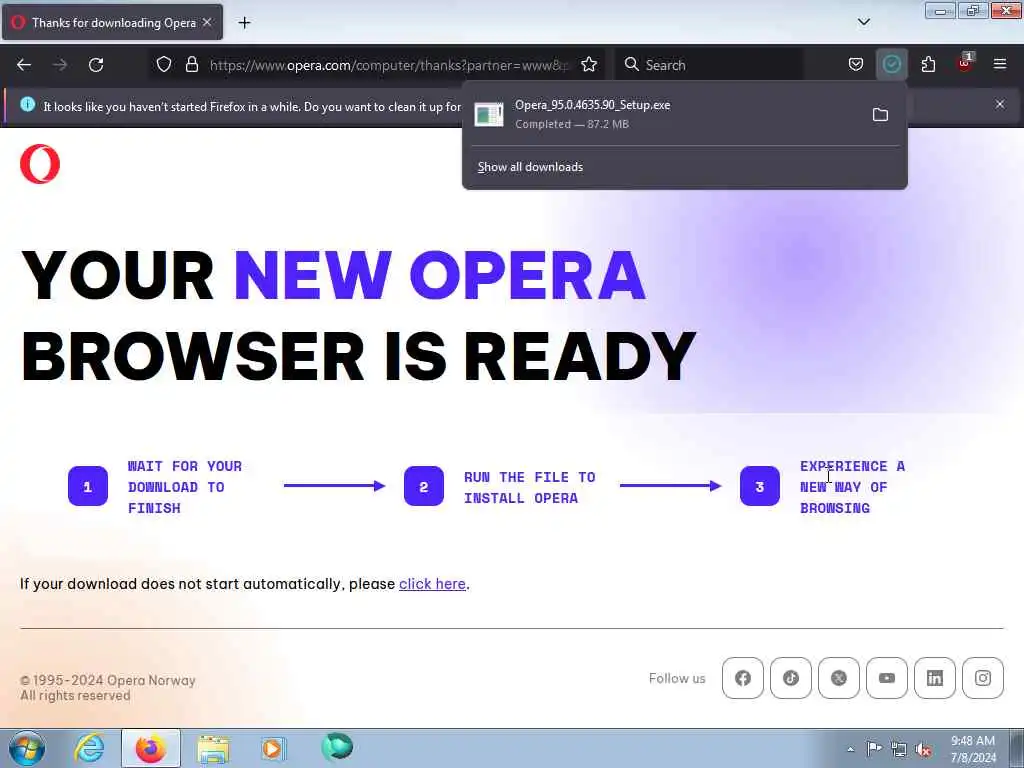The height and width of the screenshot is (768, 1024).
Task: Select Firefox taskbar button
Action: (150, 748)
